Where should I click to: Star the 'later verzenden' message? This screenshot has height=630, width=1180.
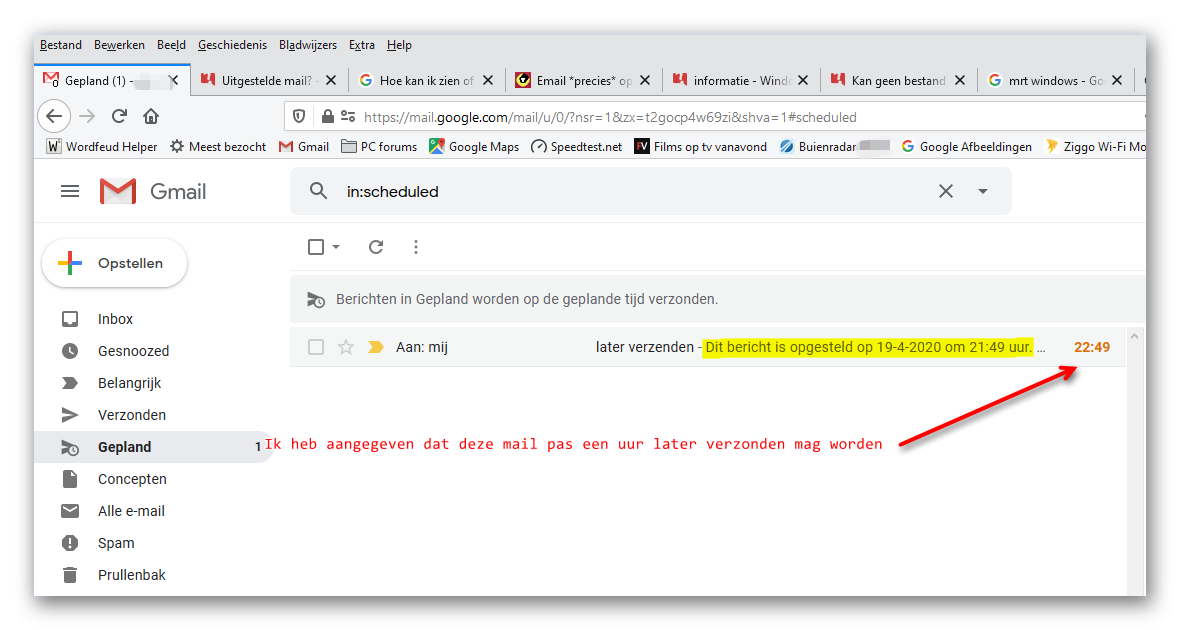pyautogui.click(x=346, y=347)
